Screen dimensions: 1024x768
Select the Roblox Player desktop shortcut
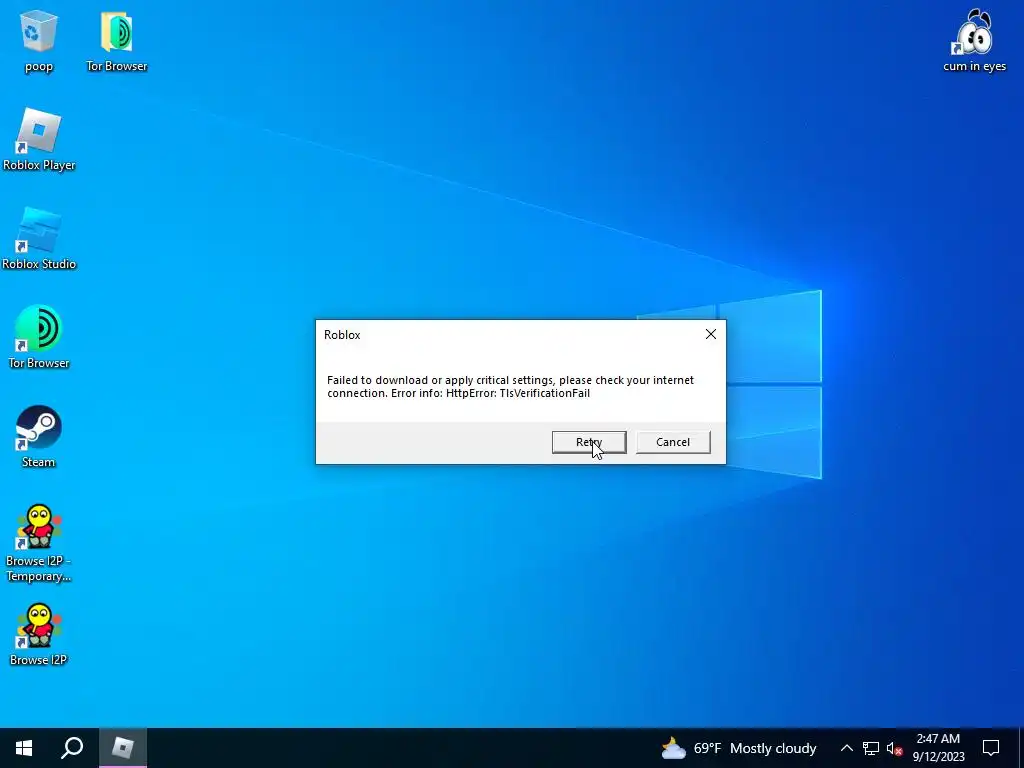pos(39,139)
